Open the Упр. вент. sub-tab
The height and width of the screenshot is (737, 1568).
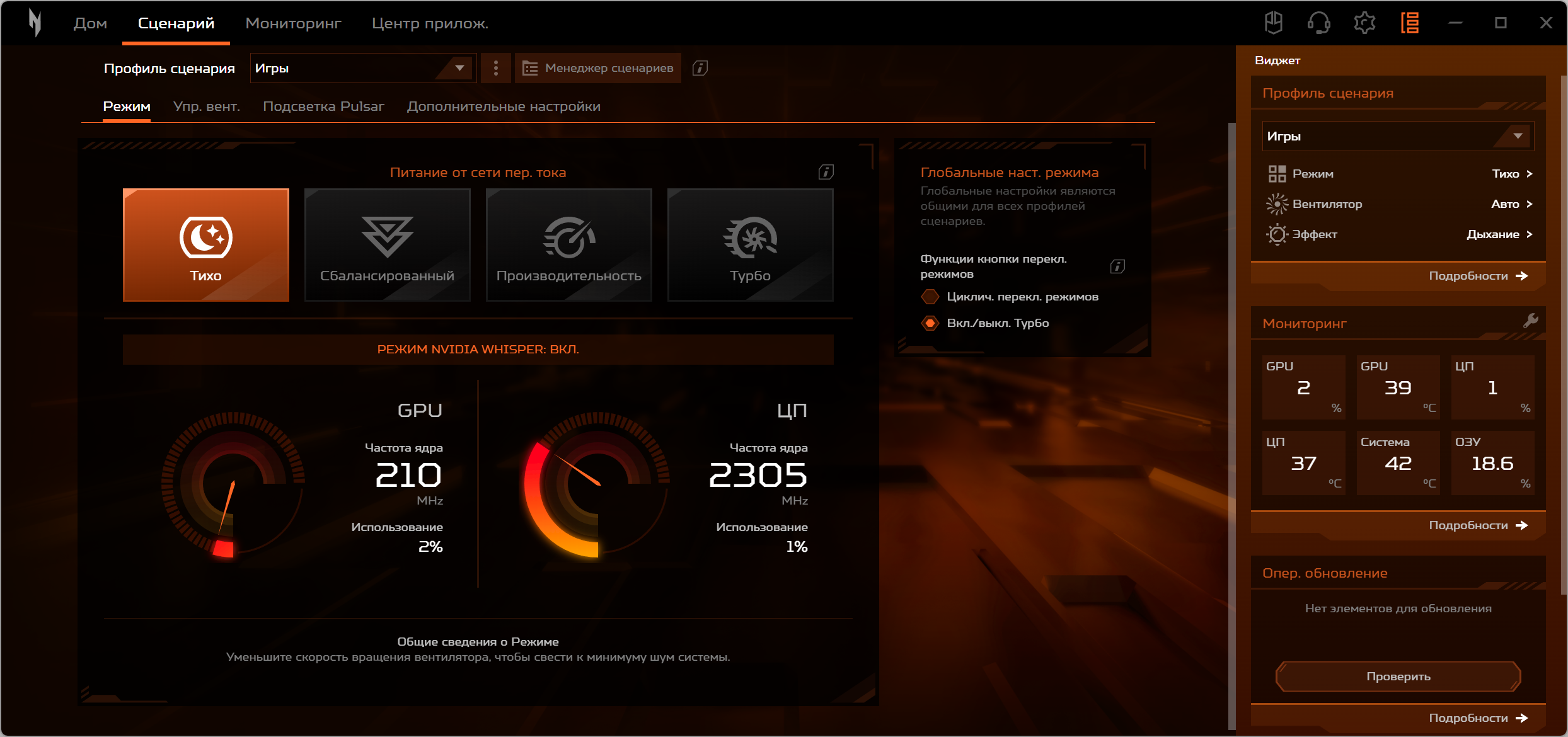point(207,106)
